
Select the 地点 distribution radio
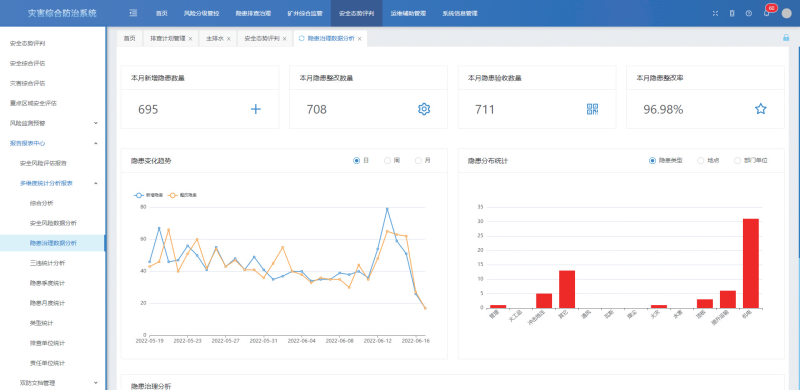click(x=701, y=161)
